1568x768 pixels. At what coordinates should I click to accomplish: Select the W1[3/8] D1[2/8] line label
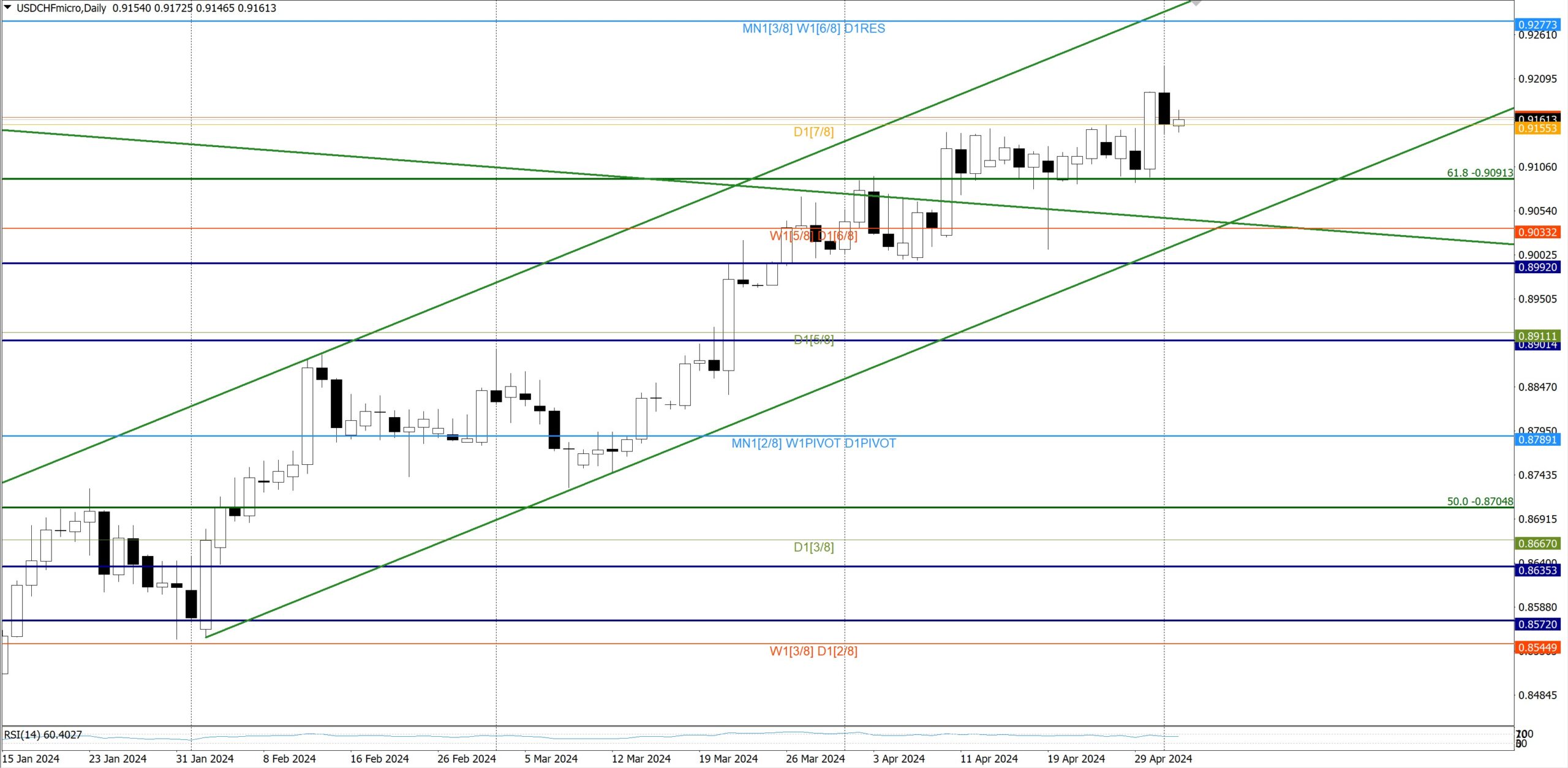813,651
